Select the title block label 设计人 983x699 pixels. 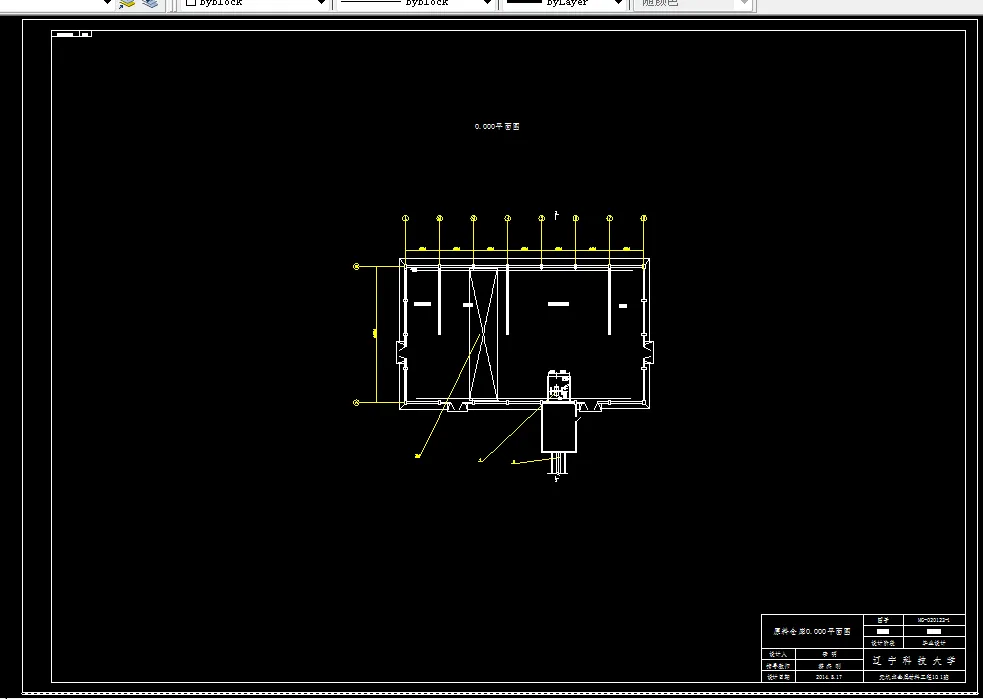(x=778, y=654)
